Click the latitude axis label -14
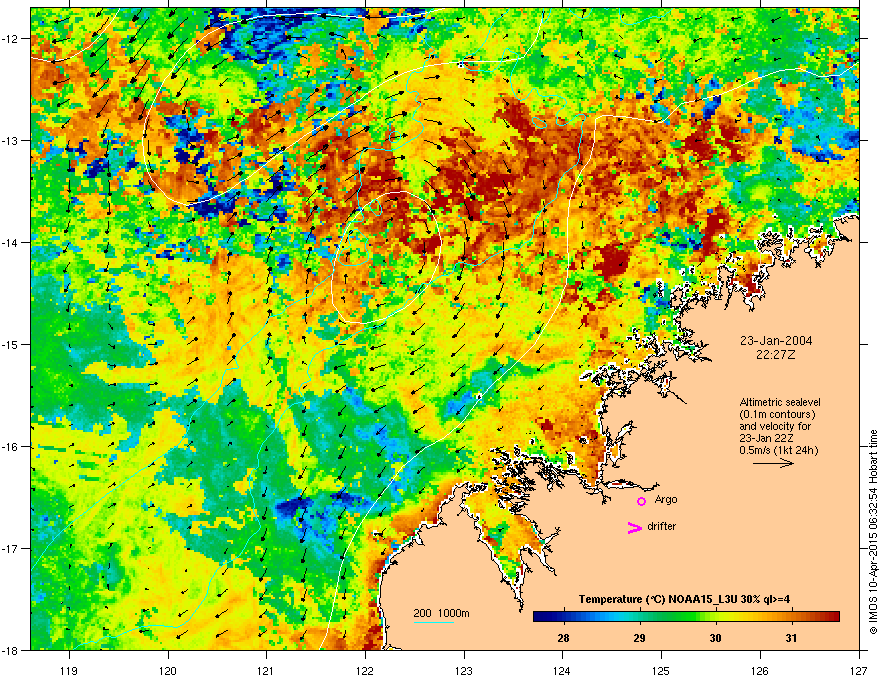The height and width of the screenshot is (680, 880). 10,242
